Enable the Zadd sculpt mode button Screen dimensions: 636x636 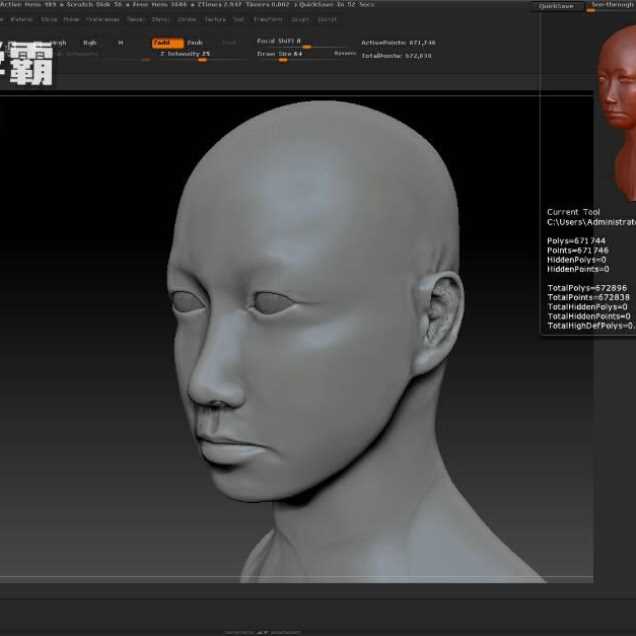pos(168,43)
